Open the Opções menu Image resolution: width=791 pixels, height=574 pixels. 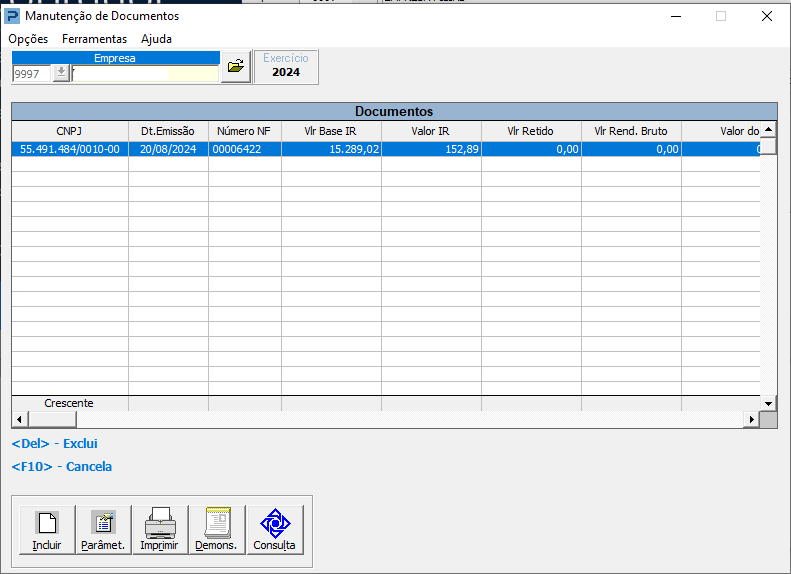coord(28,39)
